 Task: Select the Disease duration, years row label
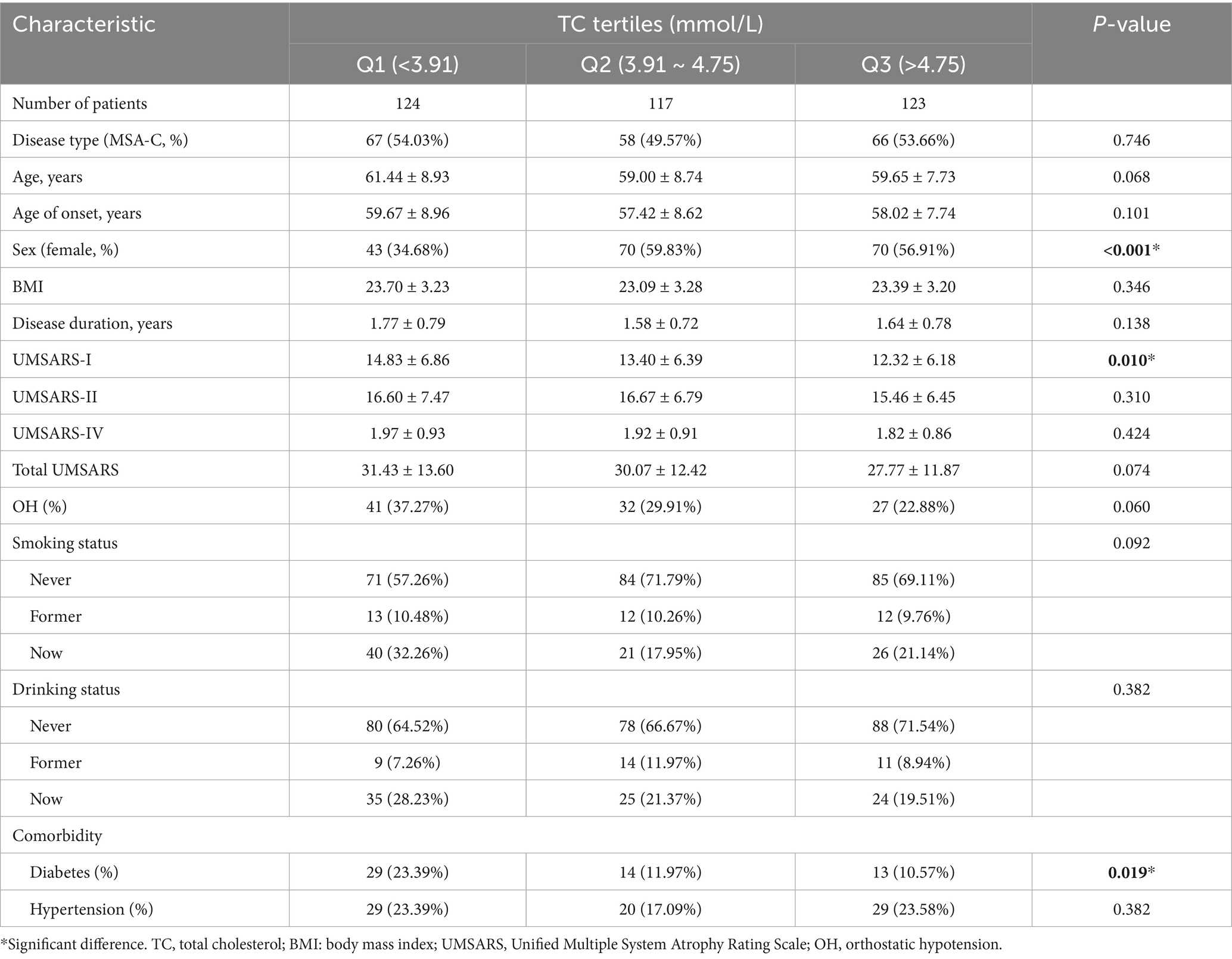92,324
